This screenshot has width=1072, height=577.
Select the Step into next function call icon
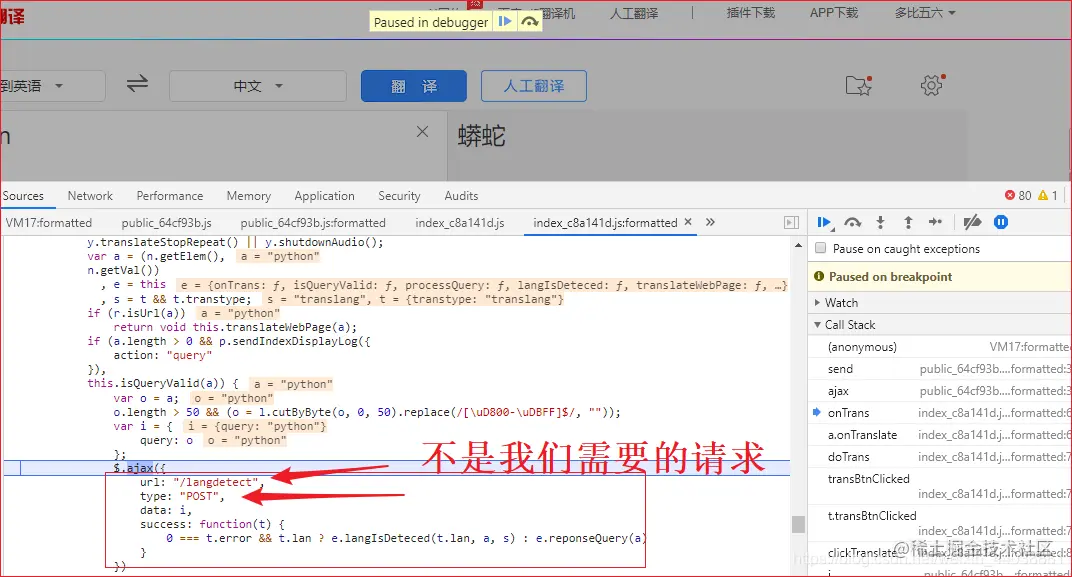(x=881, y=221)
